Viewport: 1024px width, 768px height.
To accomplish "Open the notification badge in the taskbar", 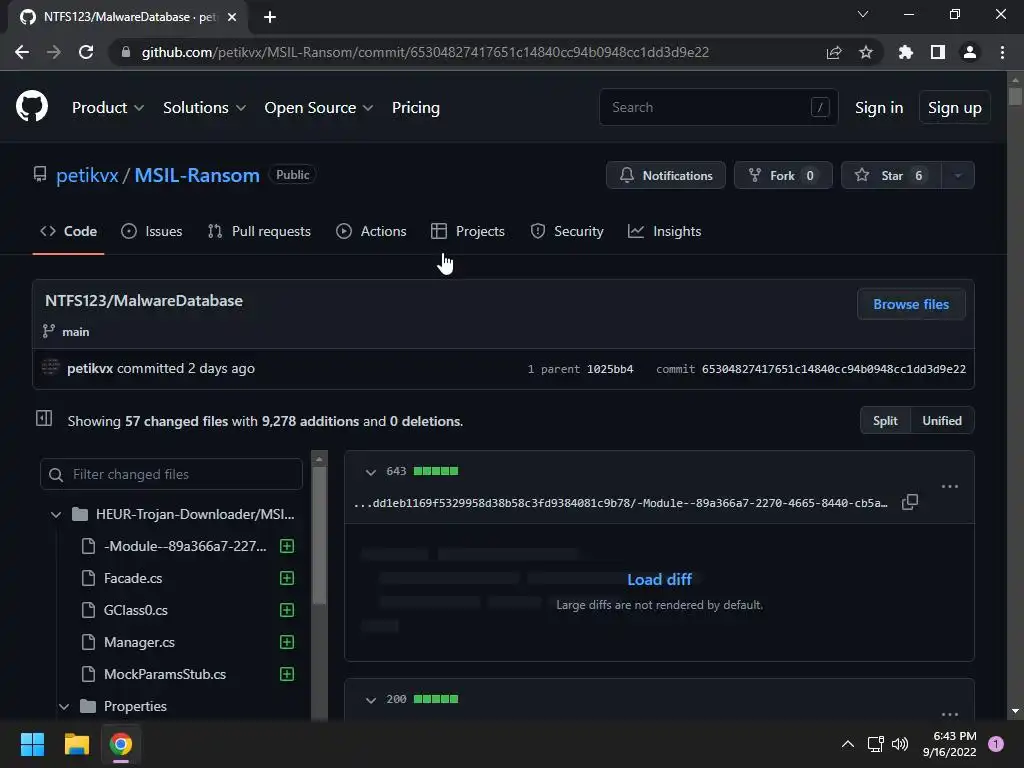I will [996, 744].
